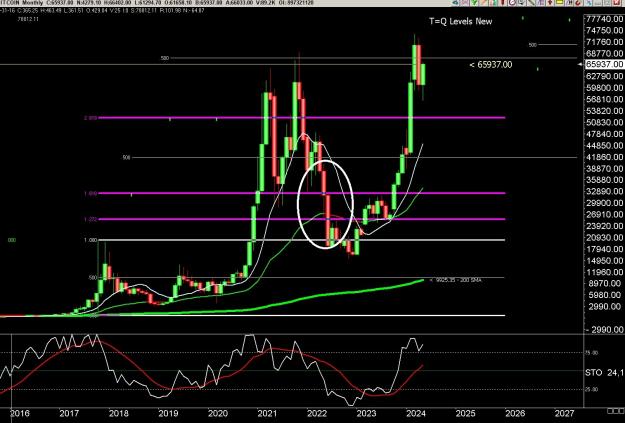Click the 2025 year label on time axis
The image size is (625, 423).
pyautogui.click(x=466, y=413)
